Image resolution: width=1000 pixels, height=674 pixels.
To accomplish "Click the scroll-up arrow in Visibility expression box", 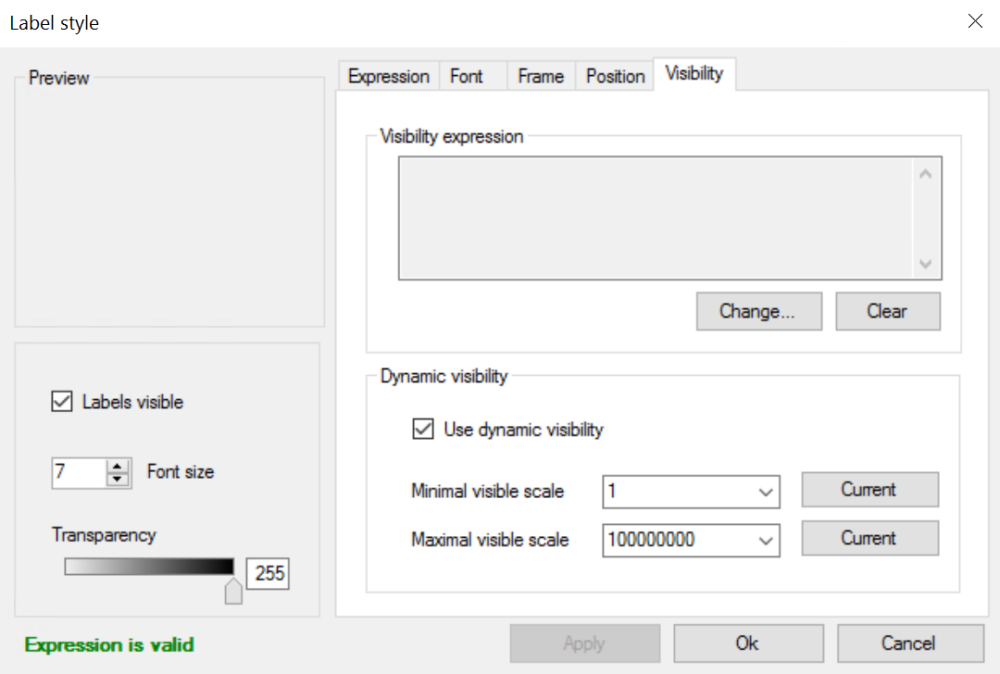I will pyautogui.click(x=926, y=171).
